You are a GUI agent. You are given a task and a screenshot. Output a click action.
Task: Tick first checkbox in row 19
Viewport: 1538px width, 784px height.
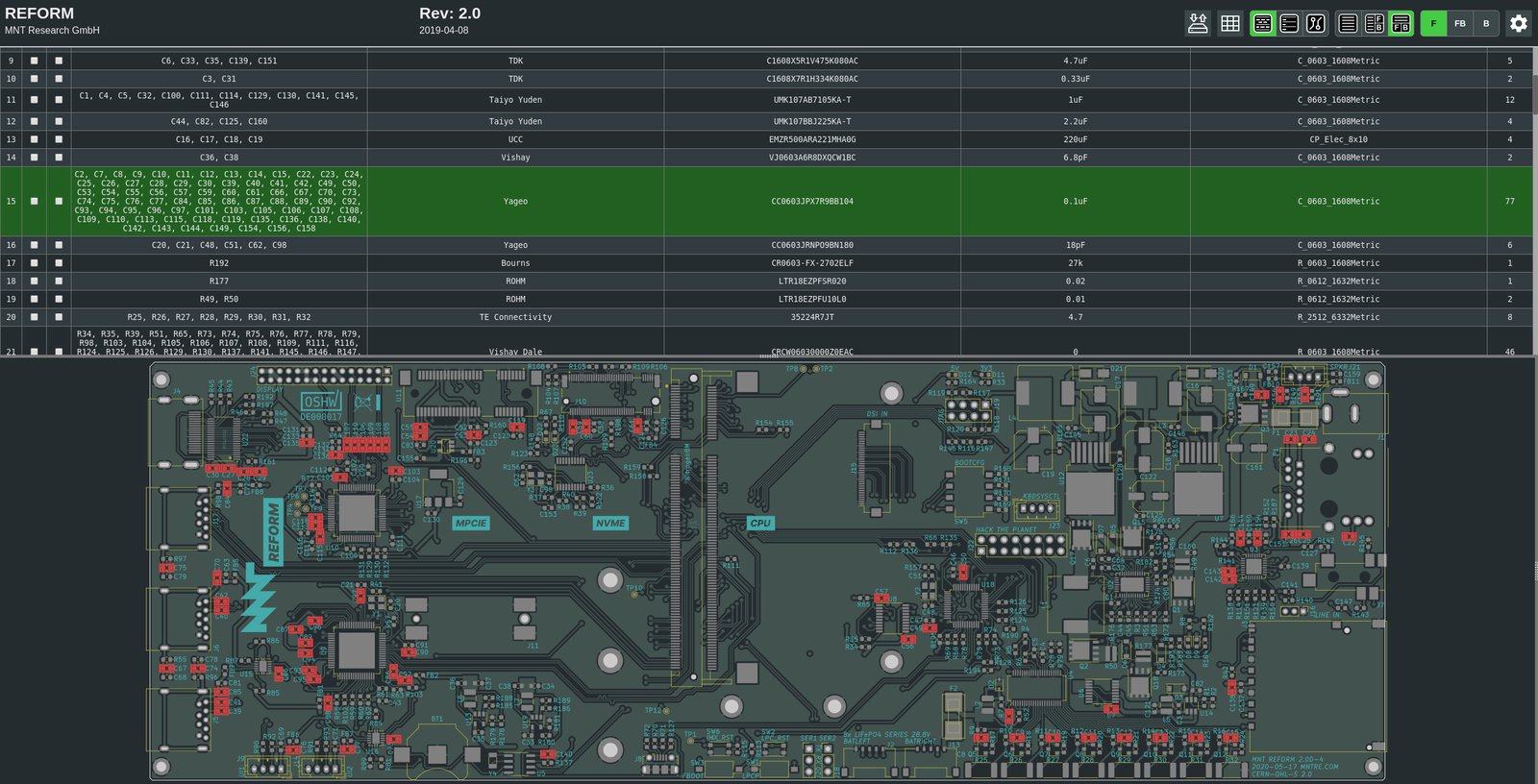(x=35, y=299)
